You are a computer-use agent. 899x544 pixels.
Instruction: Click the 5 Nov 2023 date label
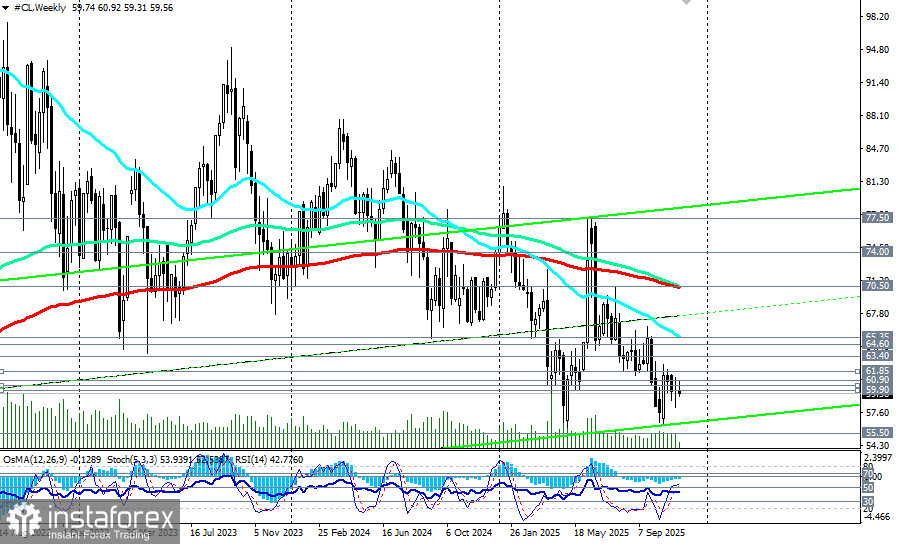278,533
